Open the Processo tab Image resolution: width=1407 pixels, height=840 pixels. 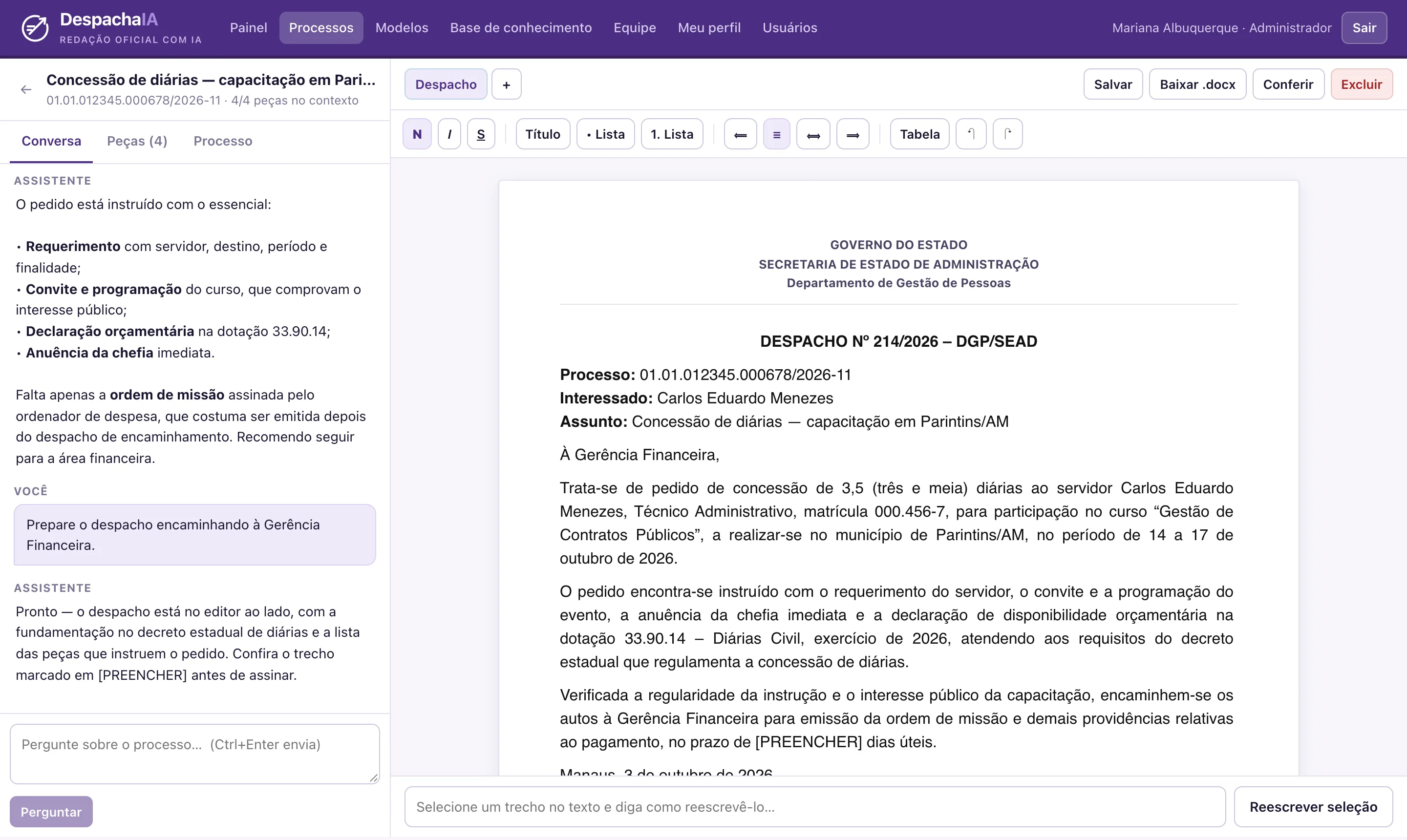tap(222, 141)
